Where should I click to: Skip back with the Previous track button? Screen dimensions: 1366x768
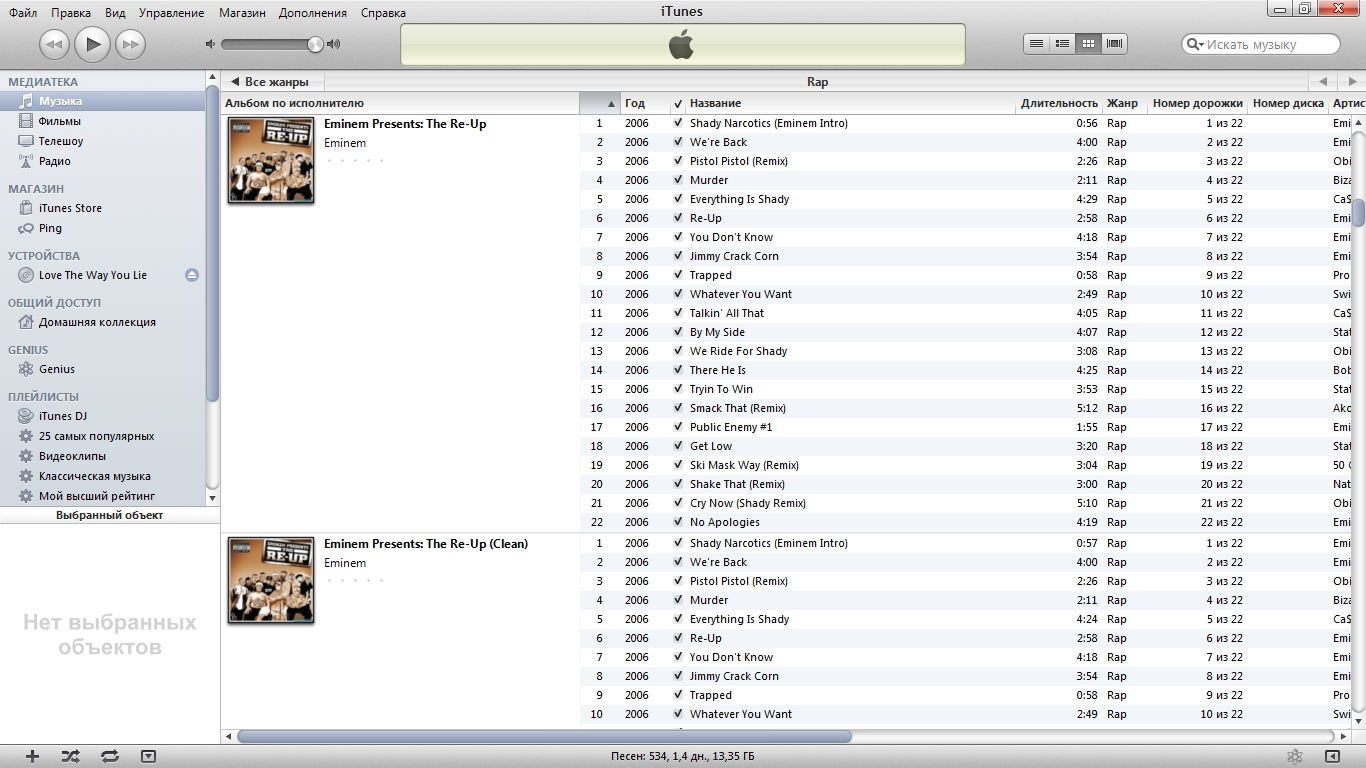[x=54, y=44]
